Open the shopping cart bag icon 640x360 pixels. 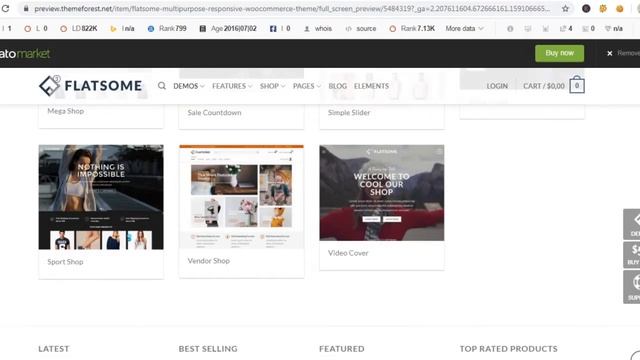pyautogui.click(x=577, y=84)
